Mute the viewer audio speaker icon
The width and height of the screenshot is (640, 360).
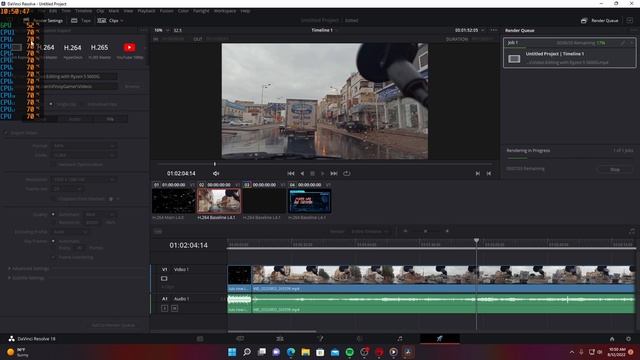pos(216,173)
